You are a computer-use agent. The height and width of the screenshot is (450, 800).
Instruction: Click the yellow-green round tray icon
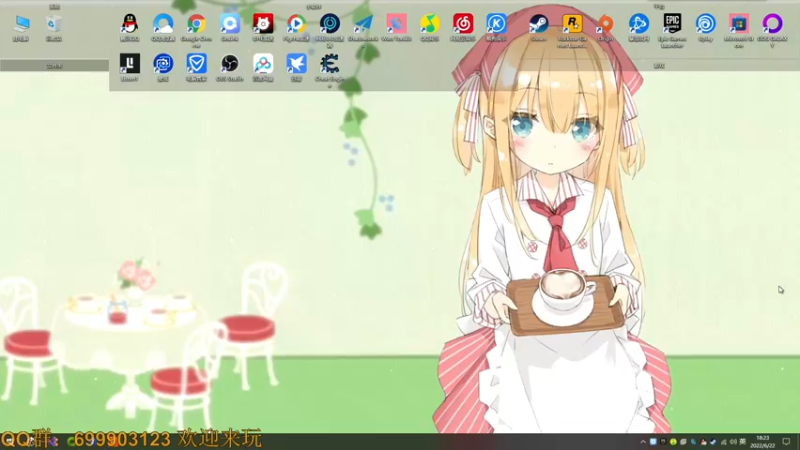click(x=673, y=442)
